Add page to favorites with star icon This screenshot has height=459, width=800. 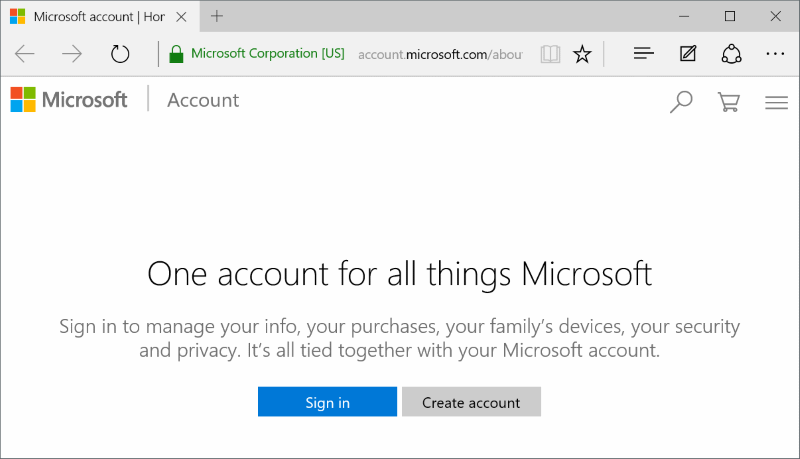coord(582,54)
